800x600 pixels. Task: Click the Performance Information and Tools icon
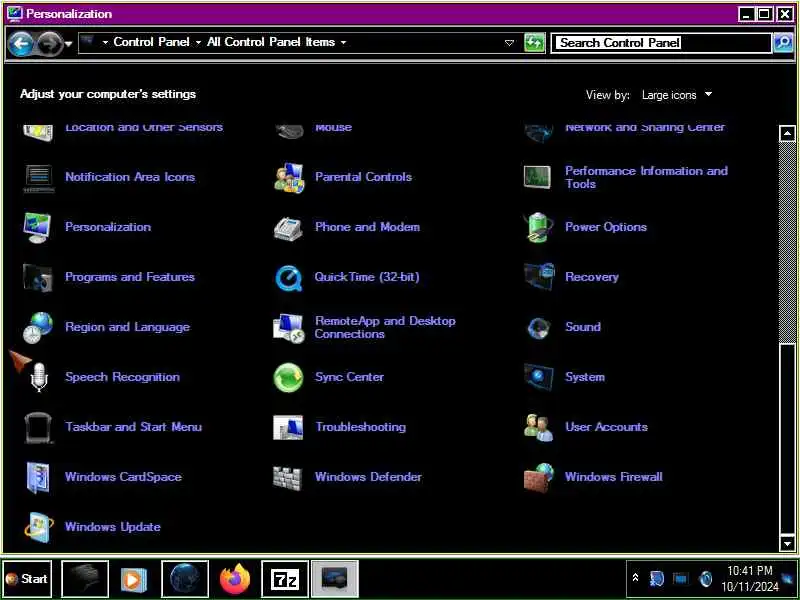538,177
